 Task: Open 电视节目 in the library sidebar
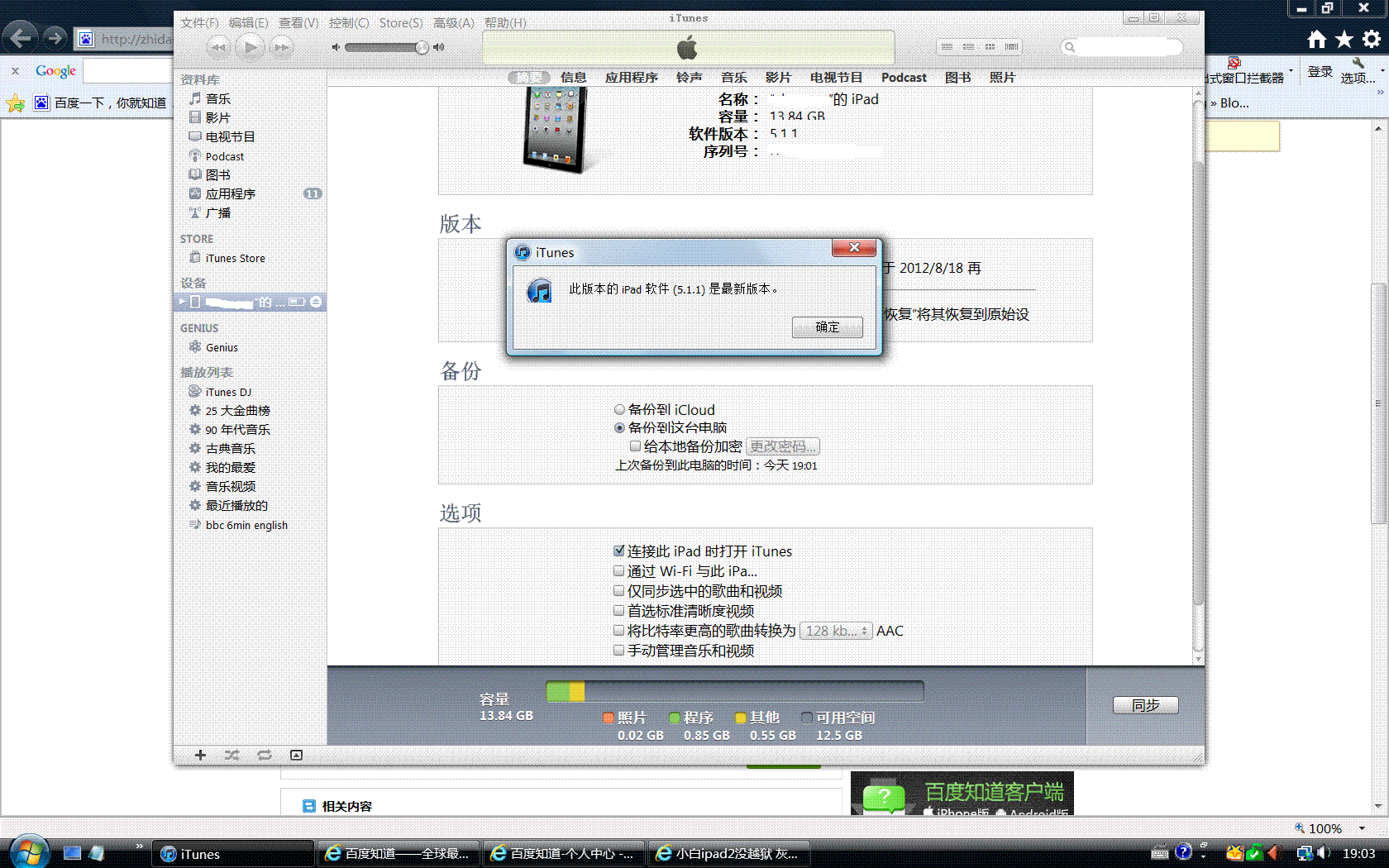230,136
